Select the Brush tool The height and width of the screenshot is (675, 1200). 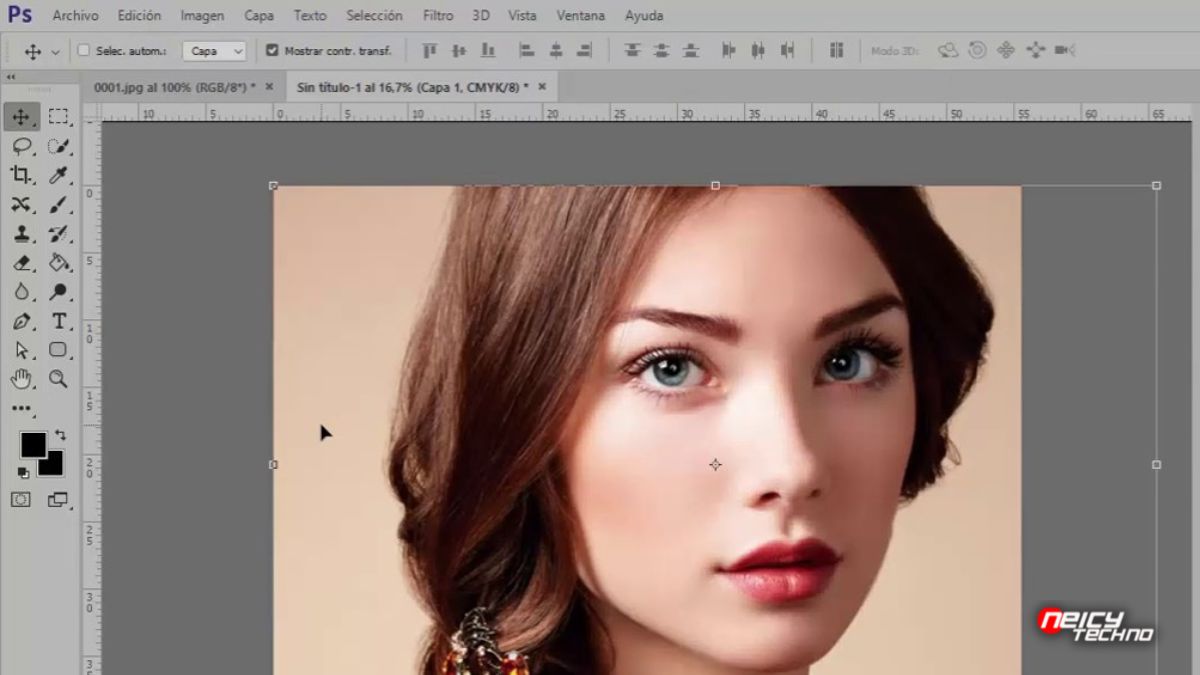click(x=59, y=205)
